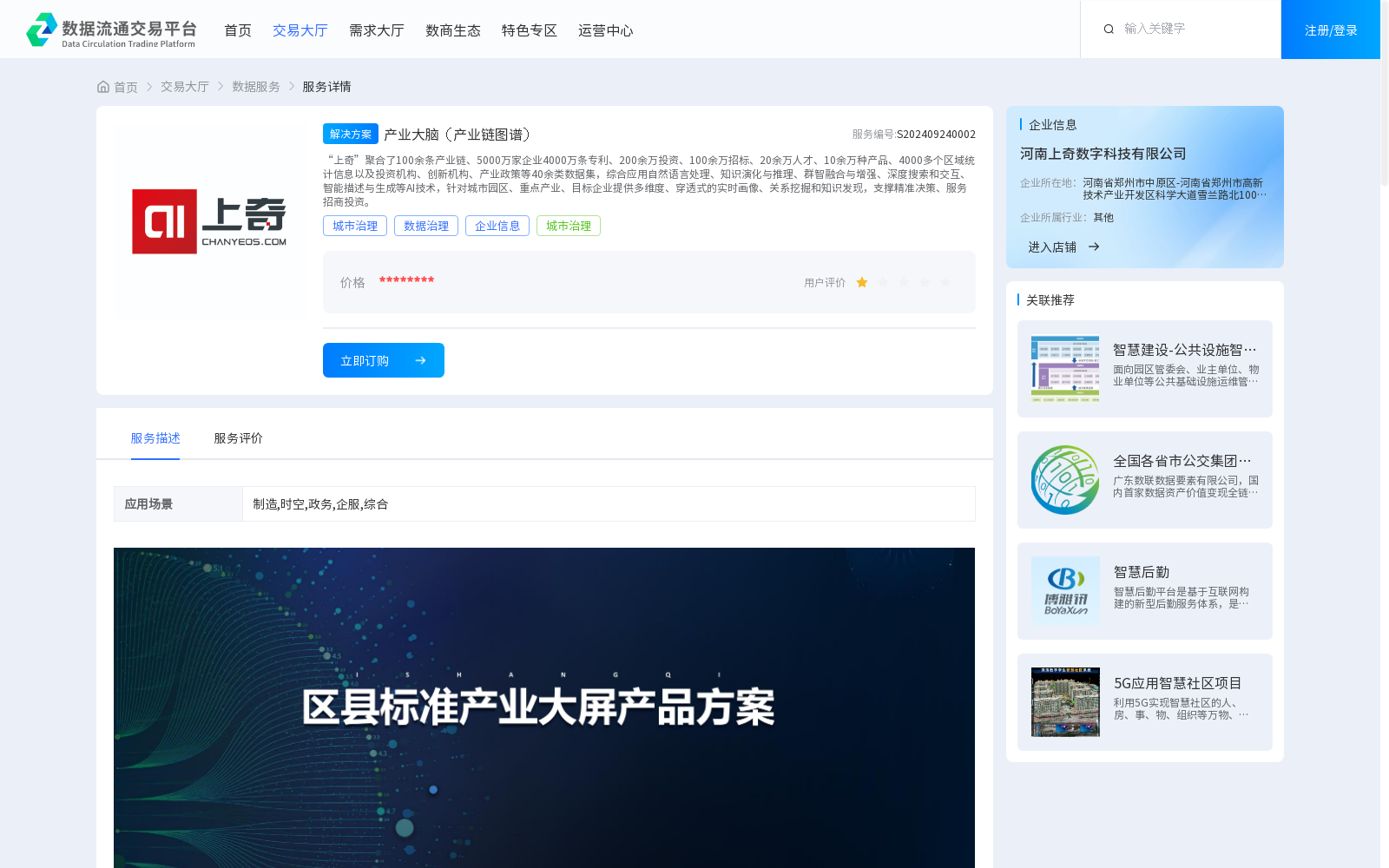Open 智慧建设-公共设施 recommendation thumbnail
Screen dimensions: 1389x868
1065,369
